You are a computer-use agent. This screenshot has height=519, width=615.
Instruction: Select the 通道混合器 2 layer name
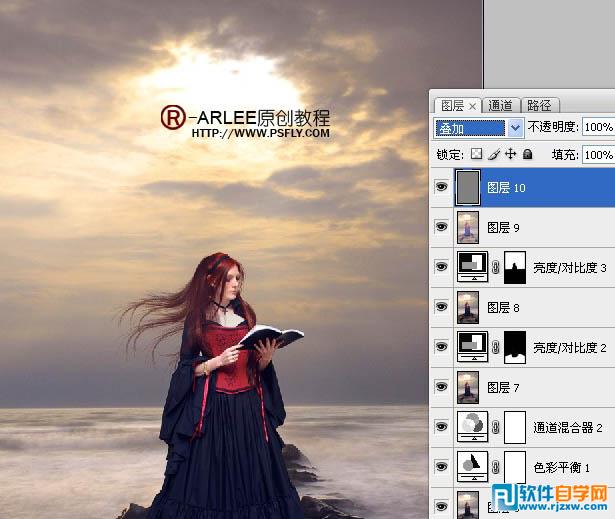point(568,428)
